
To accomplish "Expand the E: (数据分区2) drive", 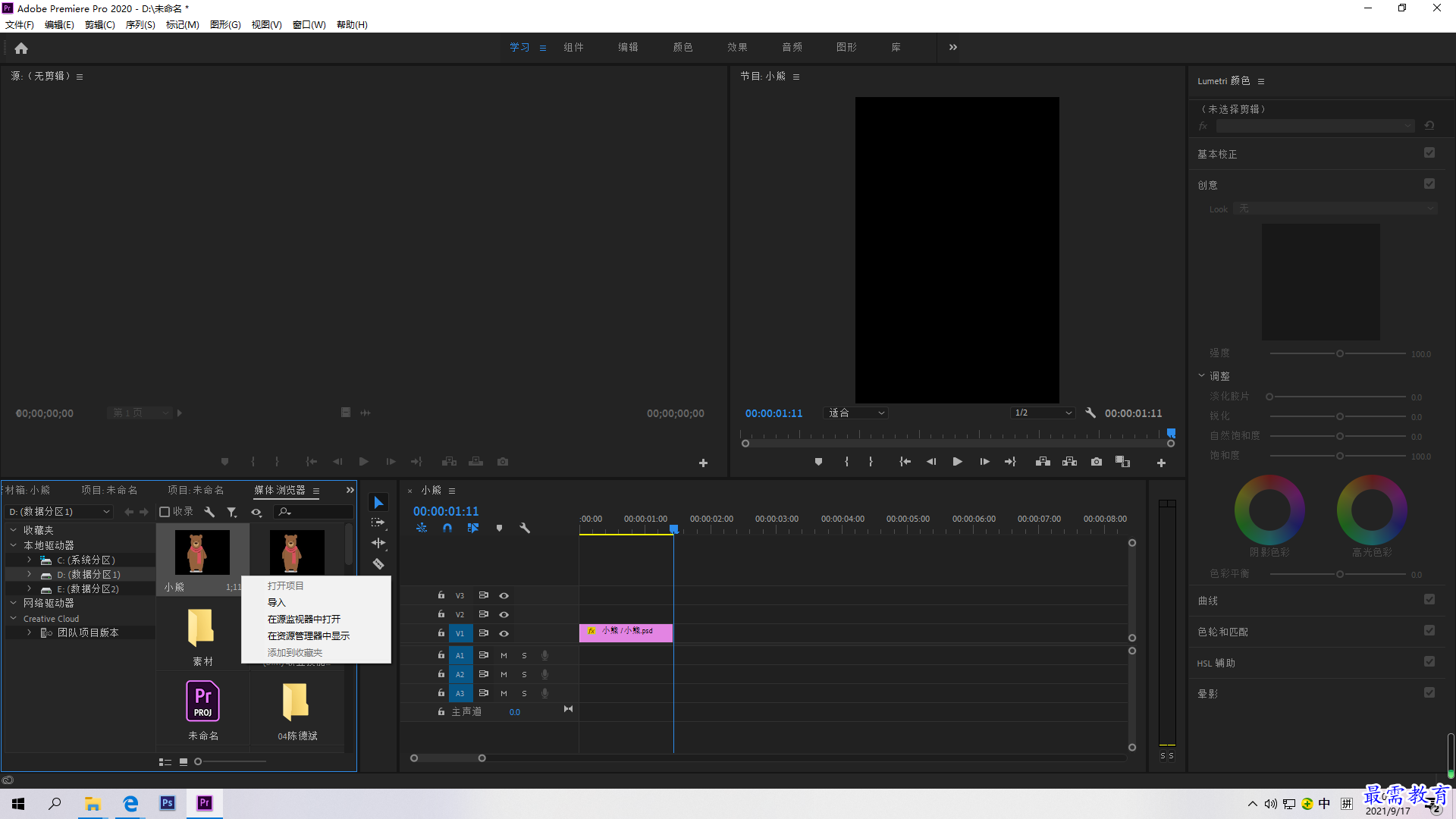I will pyautogui.click(x=29, y=588).
